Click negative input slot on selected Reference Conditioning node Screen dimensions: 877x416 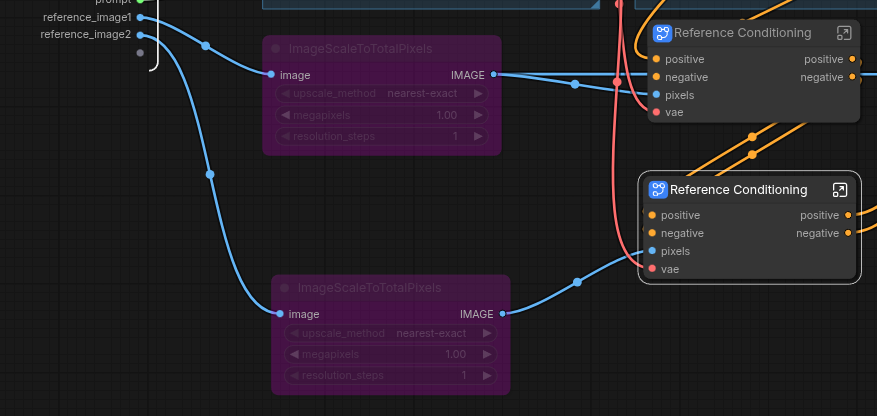point(652,233)
